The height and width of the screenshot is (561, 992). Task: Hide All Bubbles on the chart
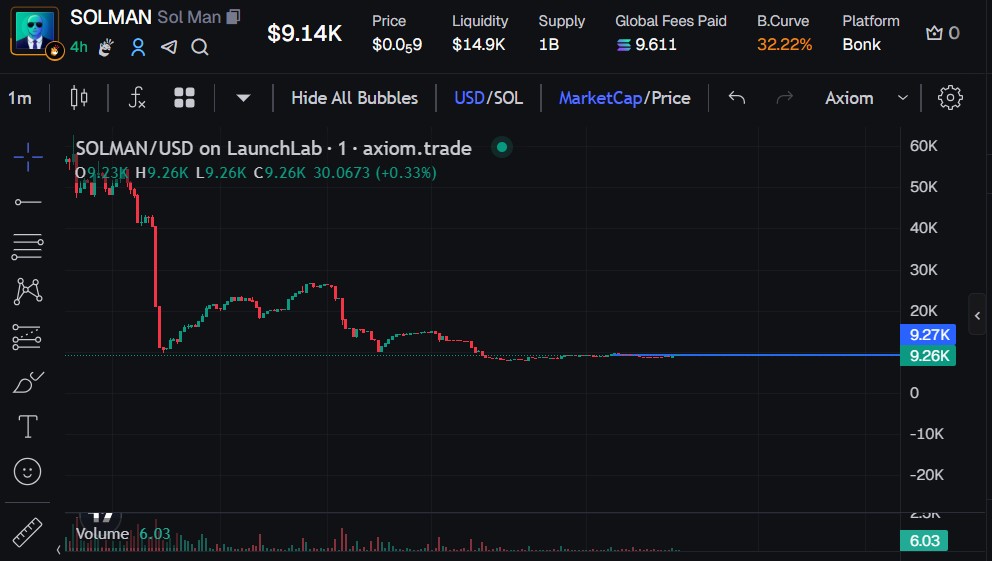tap(354, 98)
